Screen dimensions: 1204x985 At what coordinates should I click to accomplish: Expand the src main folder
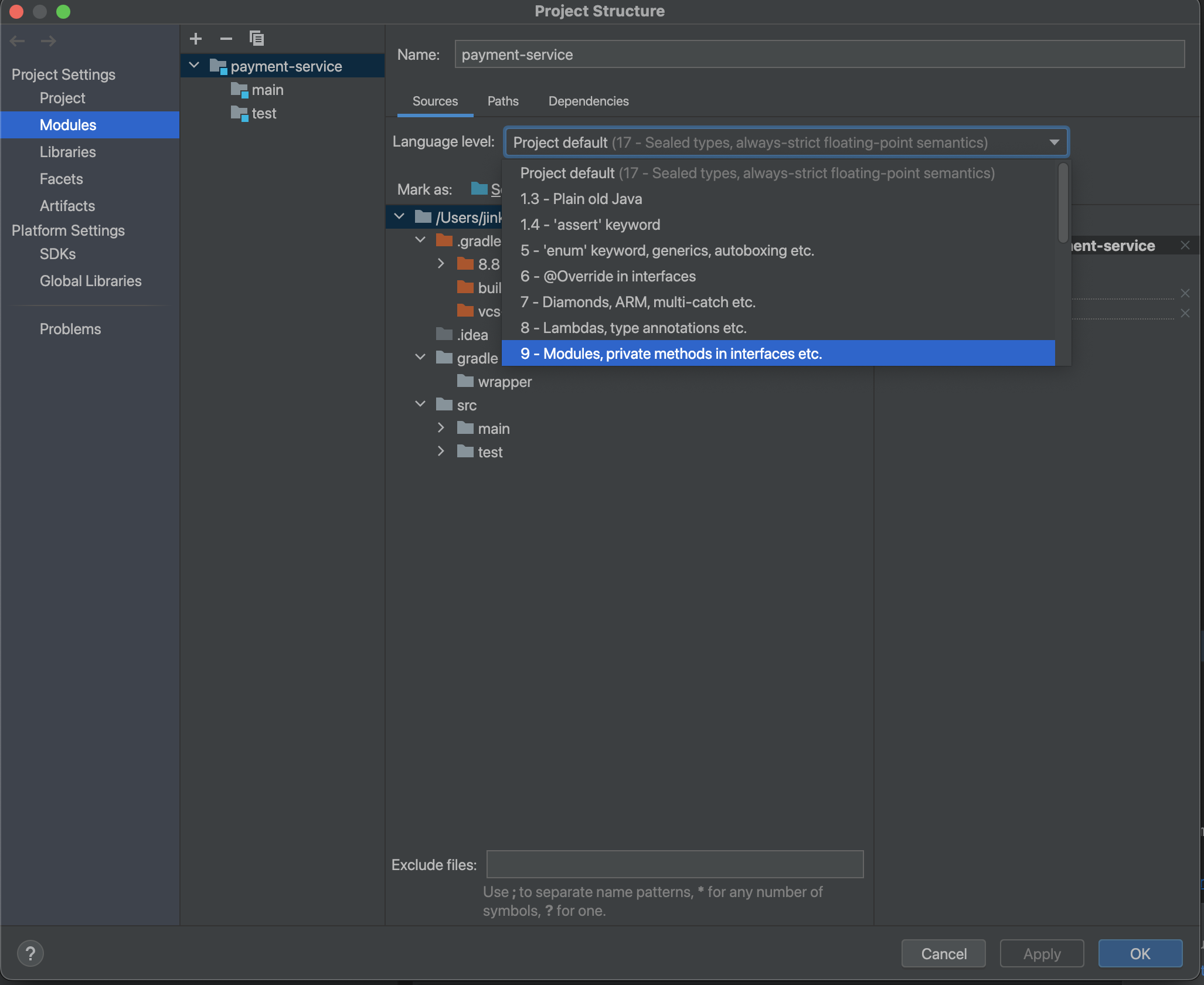(441, 429)
